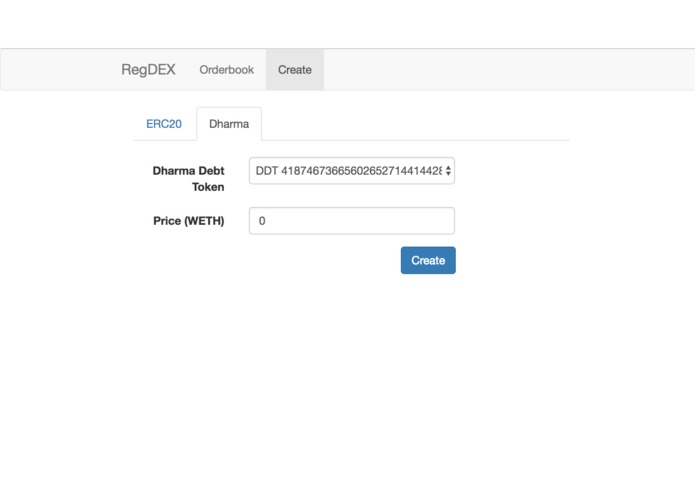
Task: Click the blue Create button
Action: pos(428,260)
